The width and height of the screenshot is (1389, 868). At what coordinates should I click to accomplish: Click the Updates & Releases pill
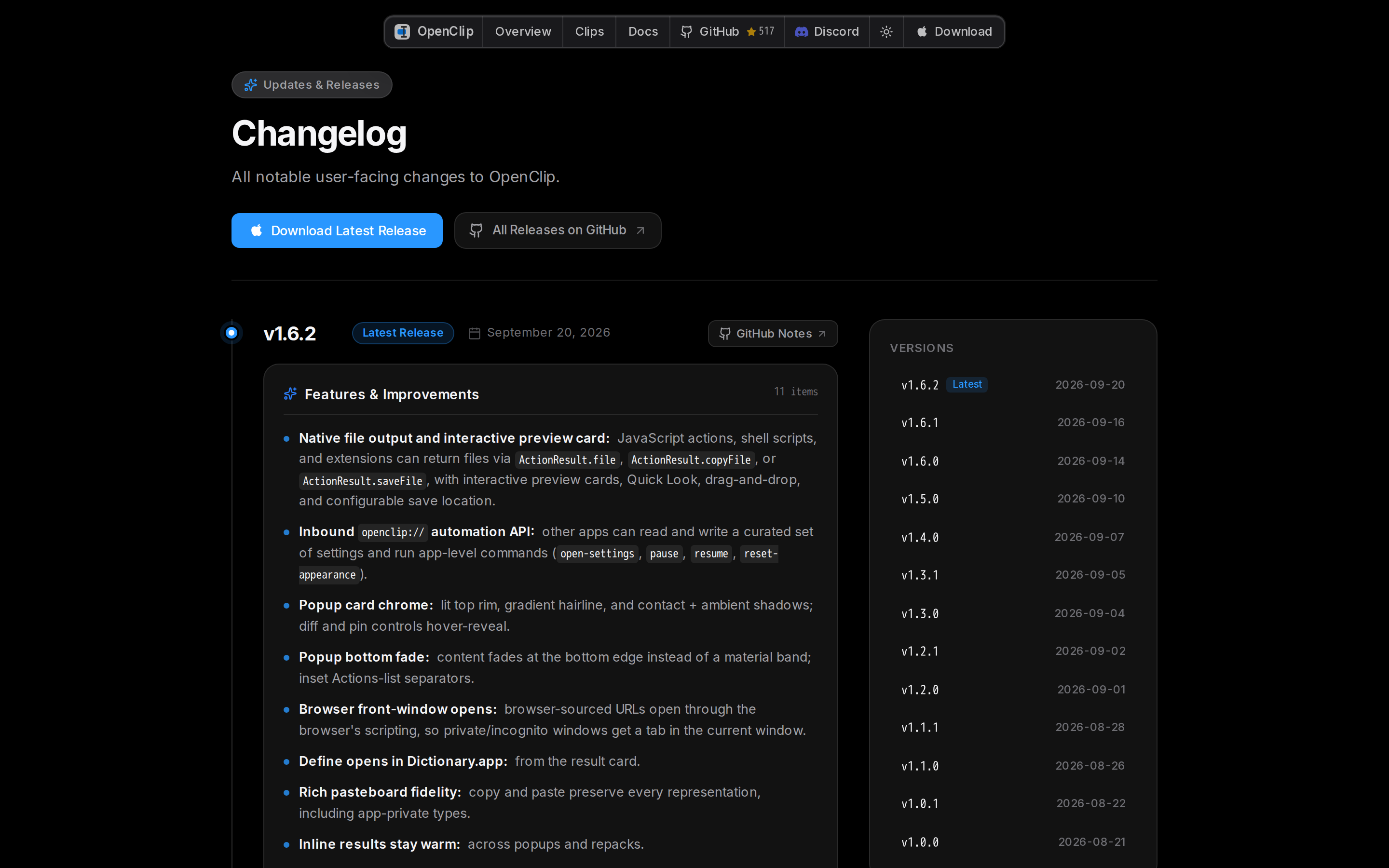pyautogui.click(x=312, y=85)
